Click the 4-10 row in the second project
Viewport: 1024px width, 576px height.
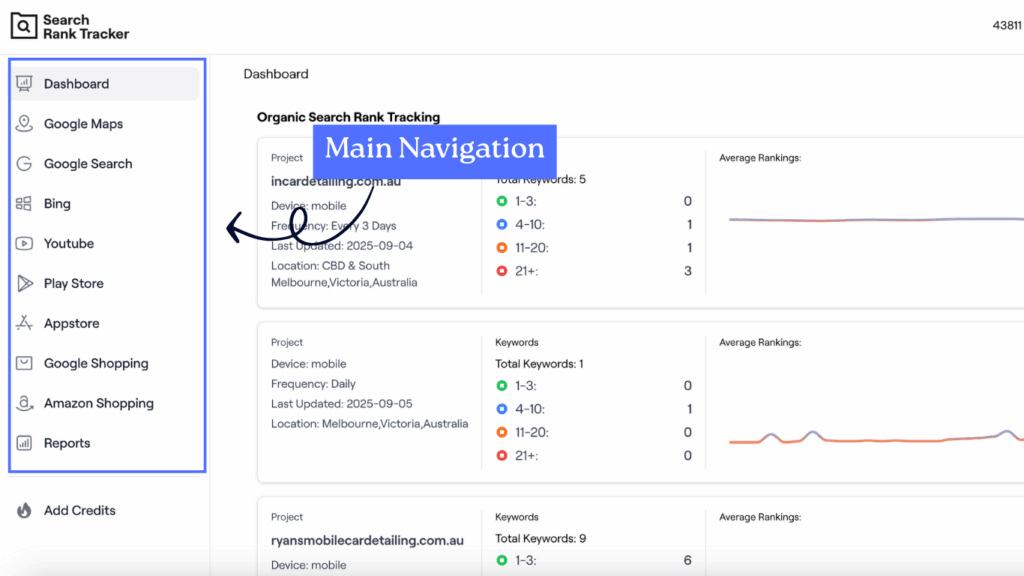(x=594, y=409)
